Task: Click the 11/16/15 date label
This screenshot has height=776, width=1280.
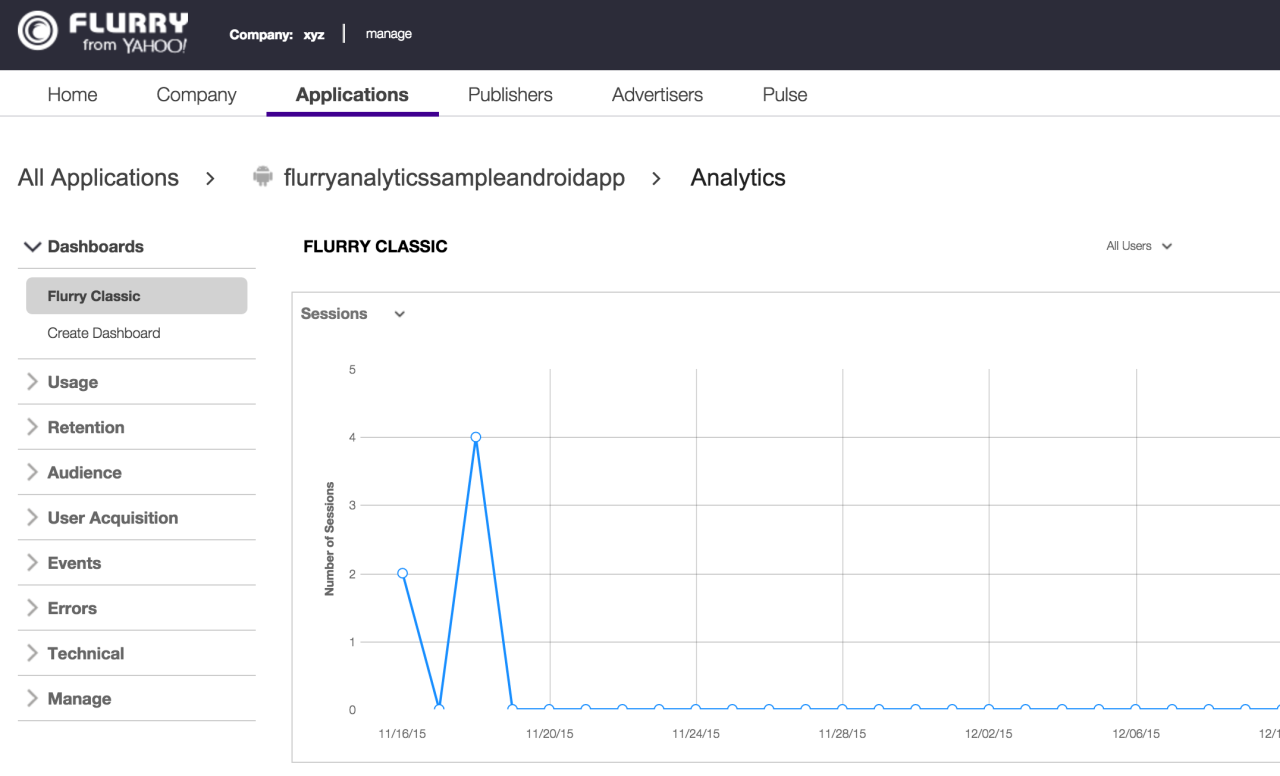Action: point(402,734)
